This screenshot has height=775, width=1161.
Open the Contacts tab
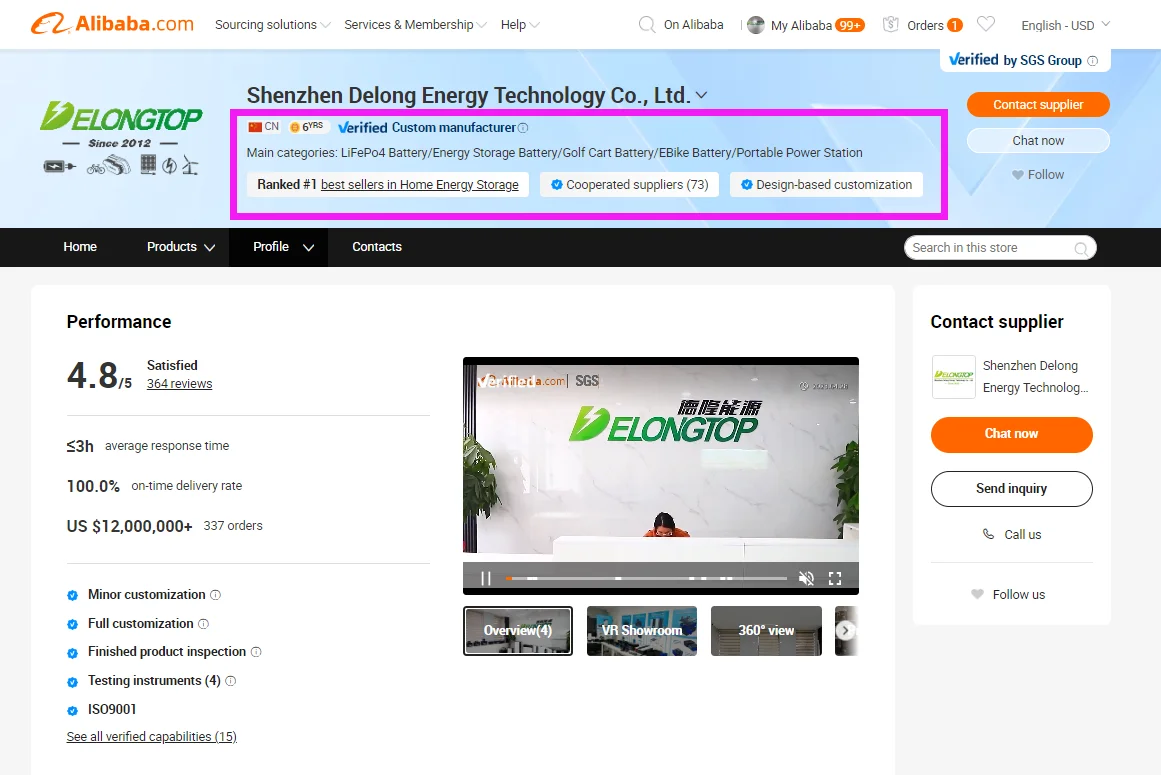(x=377, y=247)
